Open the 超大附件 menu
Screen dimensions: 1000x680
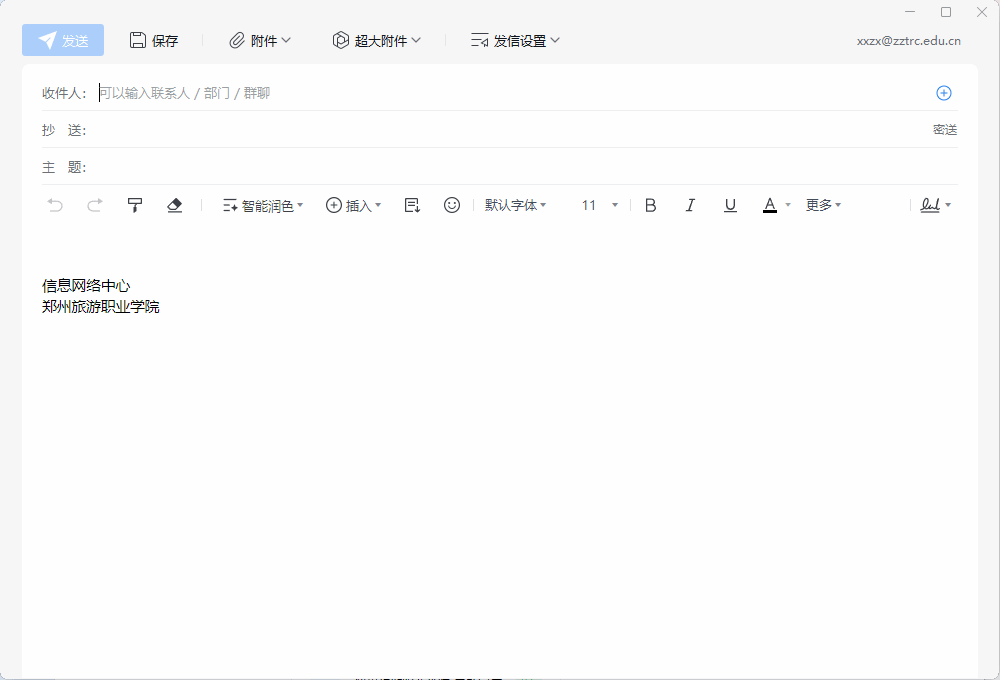pyautogui.click(x=377, y=41)
